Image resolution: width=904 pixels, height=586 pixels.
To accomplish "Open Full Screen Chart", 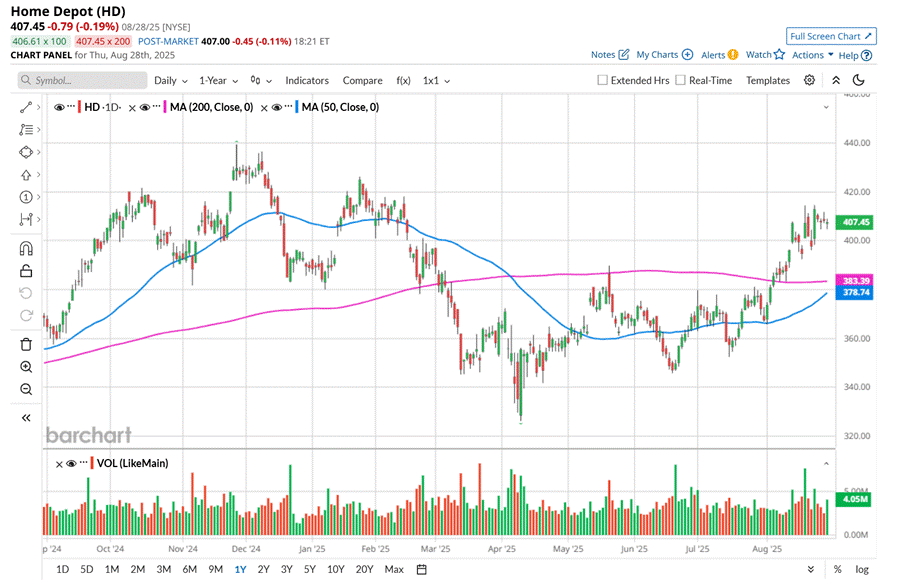I will (831, 36).
